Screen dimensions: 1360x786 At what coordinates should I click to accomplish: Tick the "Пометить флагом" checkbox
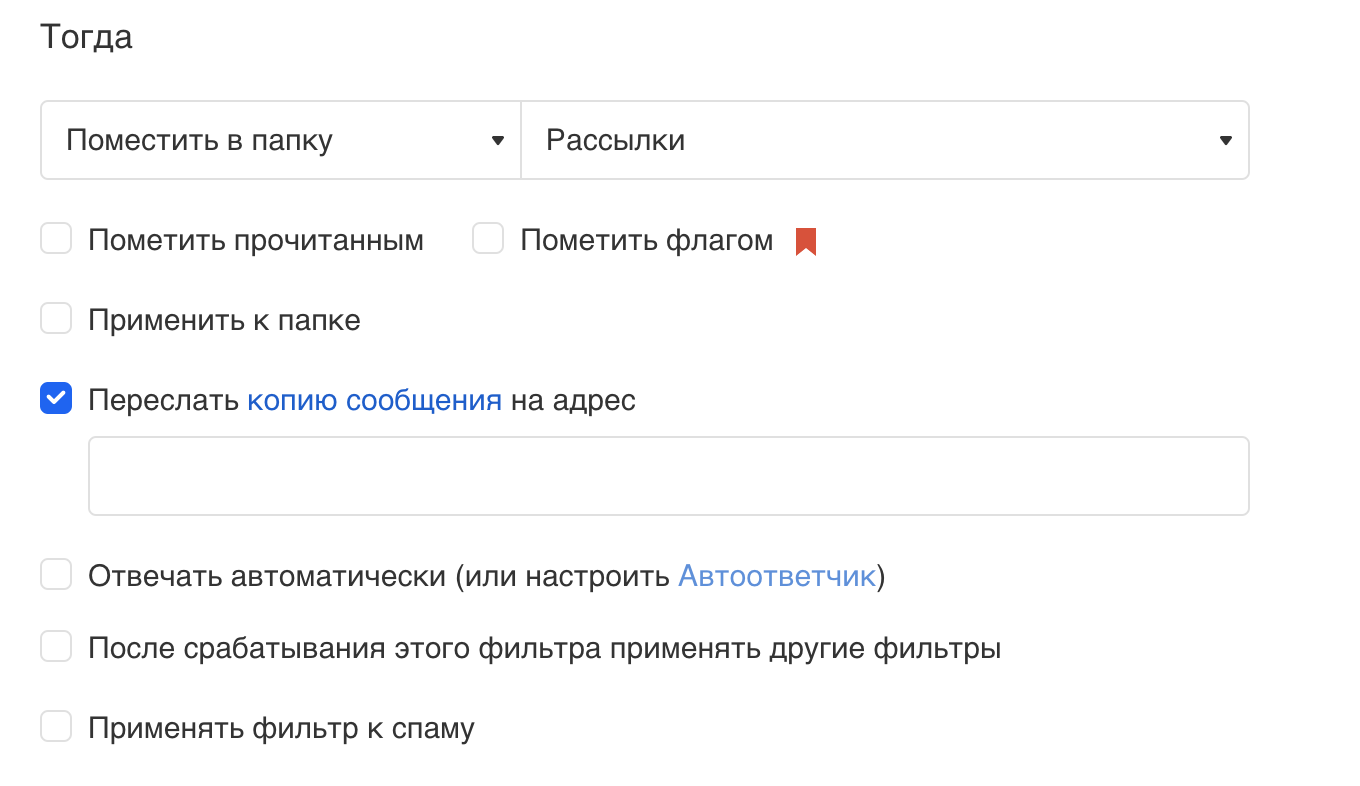click(x=488, y=240)
